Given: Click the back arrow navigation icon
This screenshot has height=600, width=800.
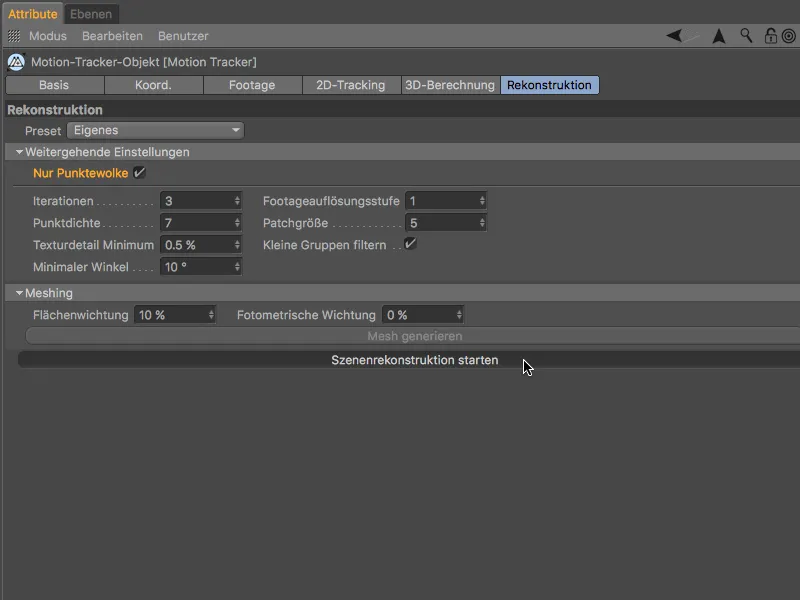Looking at the screenshot, I should pyautogui.click(x=674, y=36).
